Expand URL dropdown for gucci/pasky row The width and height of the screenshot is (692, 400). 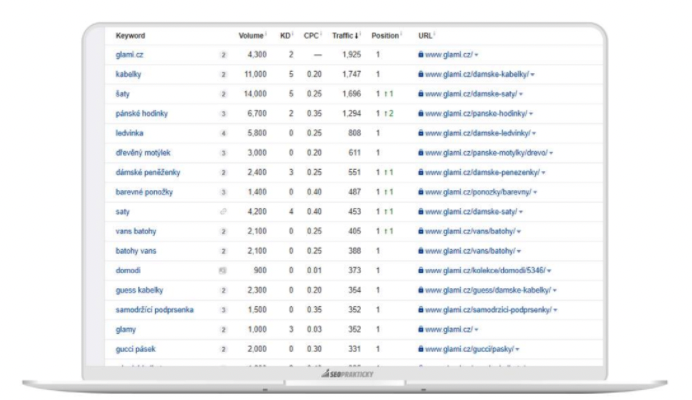[x=517, y=349]
